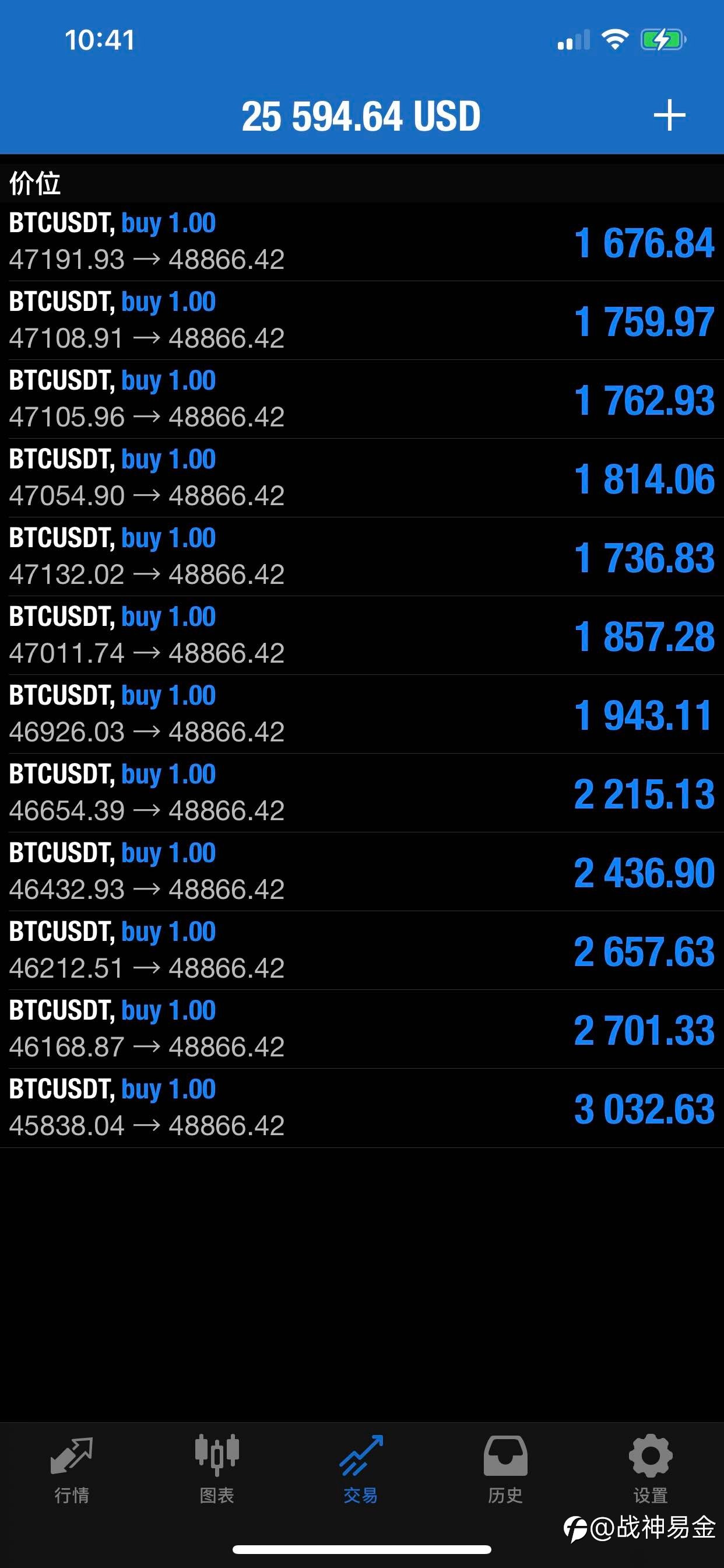Select position with profit 1 857.28
Image resolution: width=724 pixels, height=1568 pixels.
[x=362, y=635]
